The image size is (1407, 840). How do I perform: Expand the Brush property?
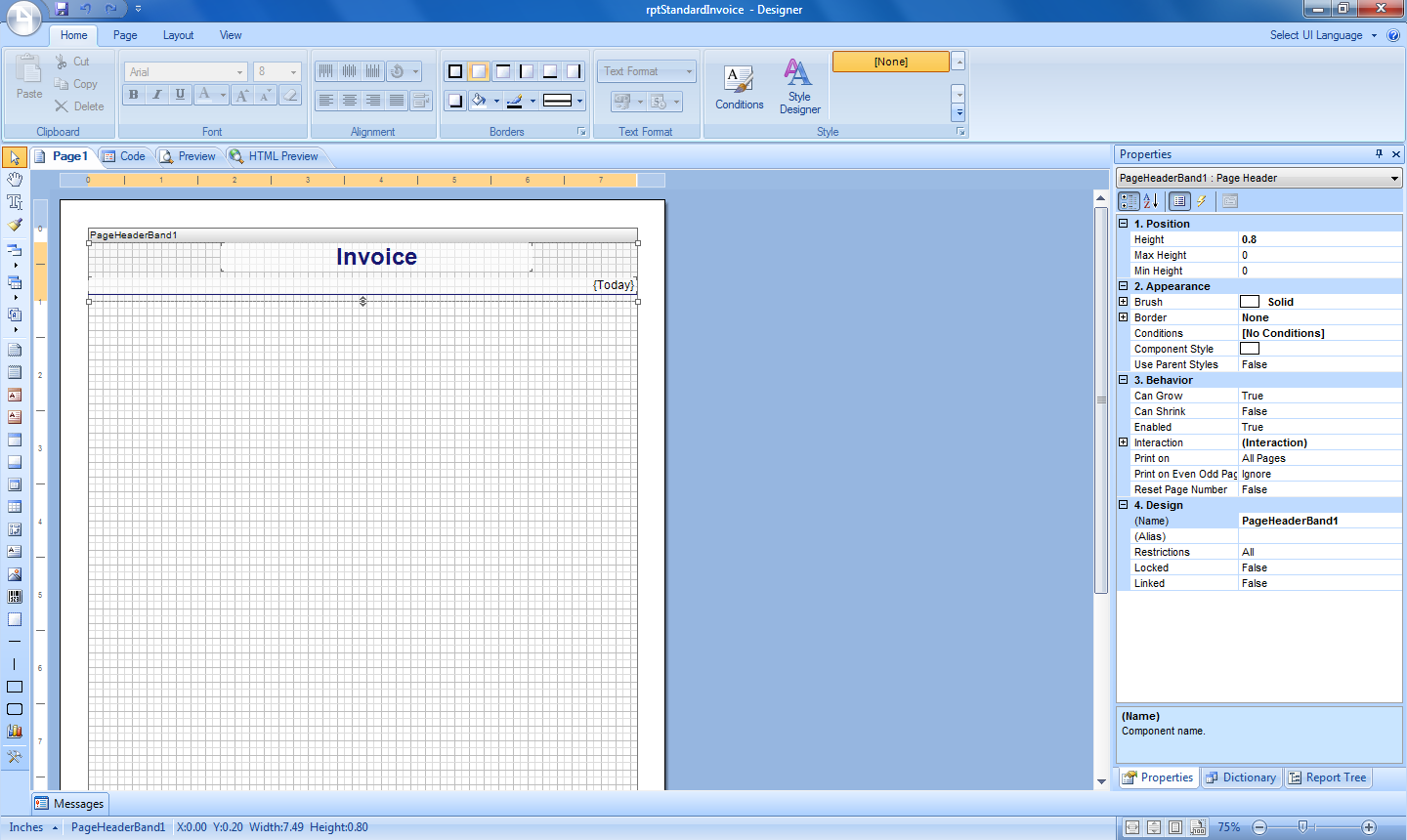(x=1124, y=302)
